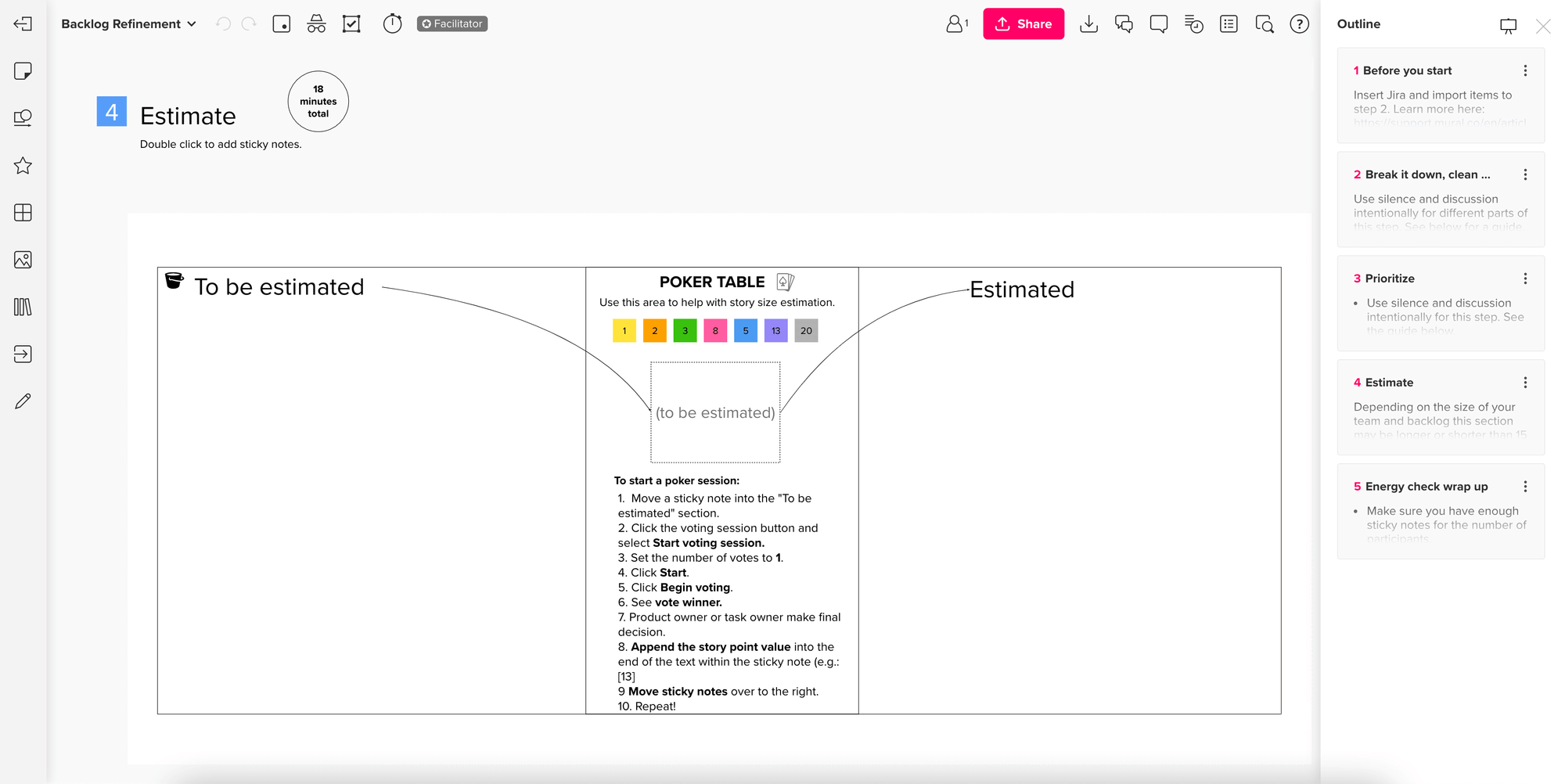This screenshot has height=784, width=1565.
Task: Select the Draw (pencil) tool
Action: [23, 401]
